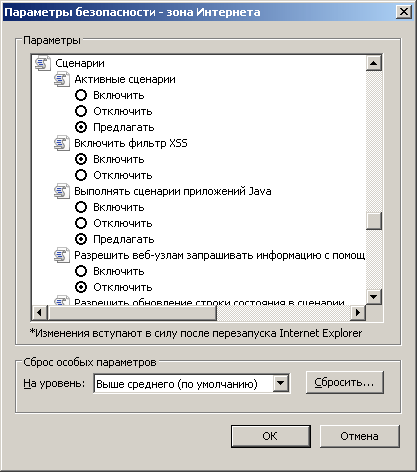
Task: Click the Сценарии category script icon
Action: [x=43, y=63]
